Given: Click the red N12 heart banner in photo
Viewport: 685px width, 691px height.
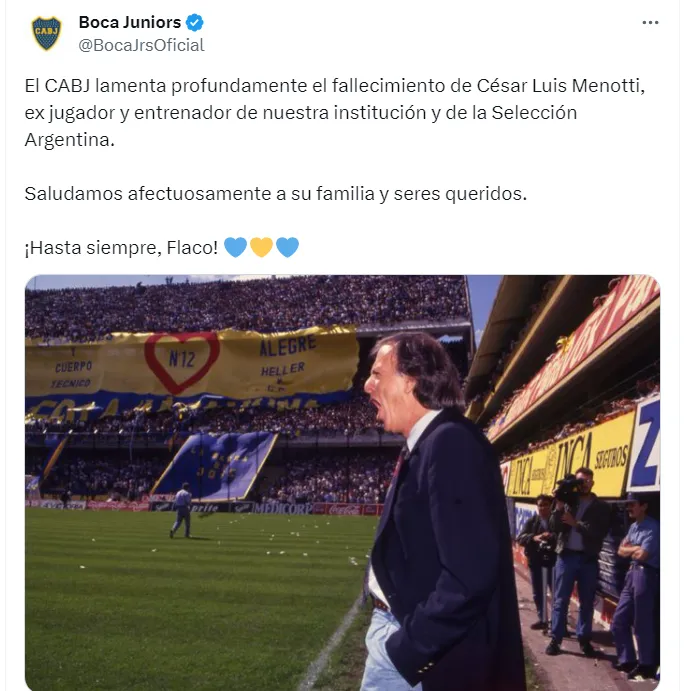Looking at the screenshot, I should pos(182,362).
